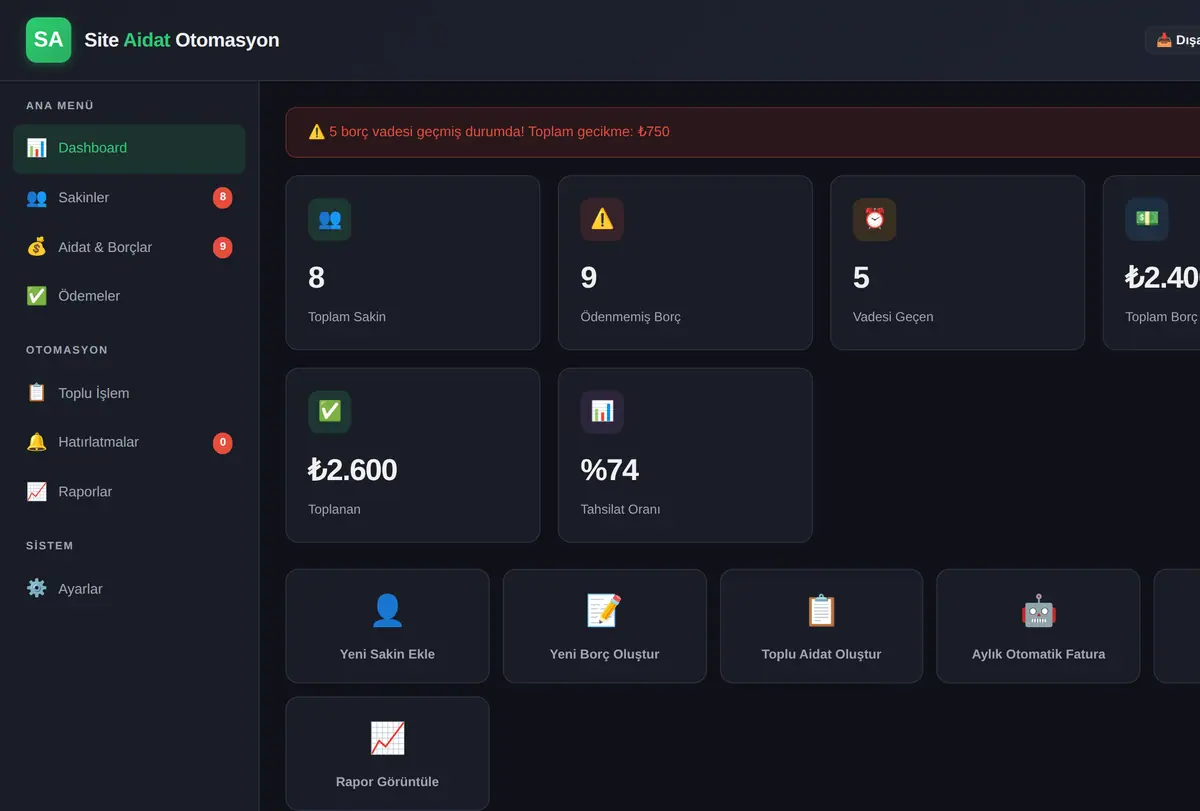The image size is (1200, 811).
Task: Click the Yeni Sakin Ekle button
Action: [x=387, y=626]
